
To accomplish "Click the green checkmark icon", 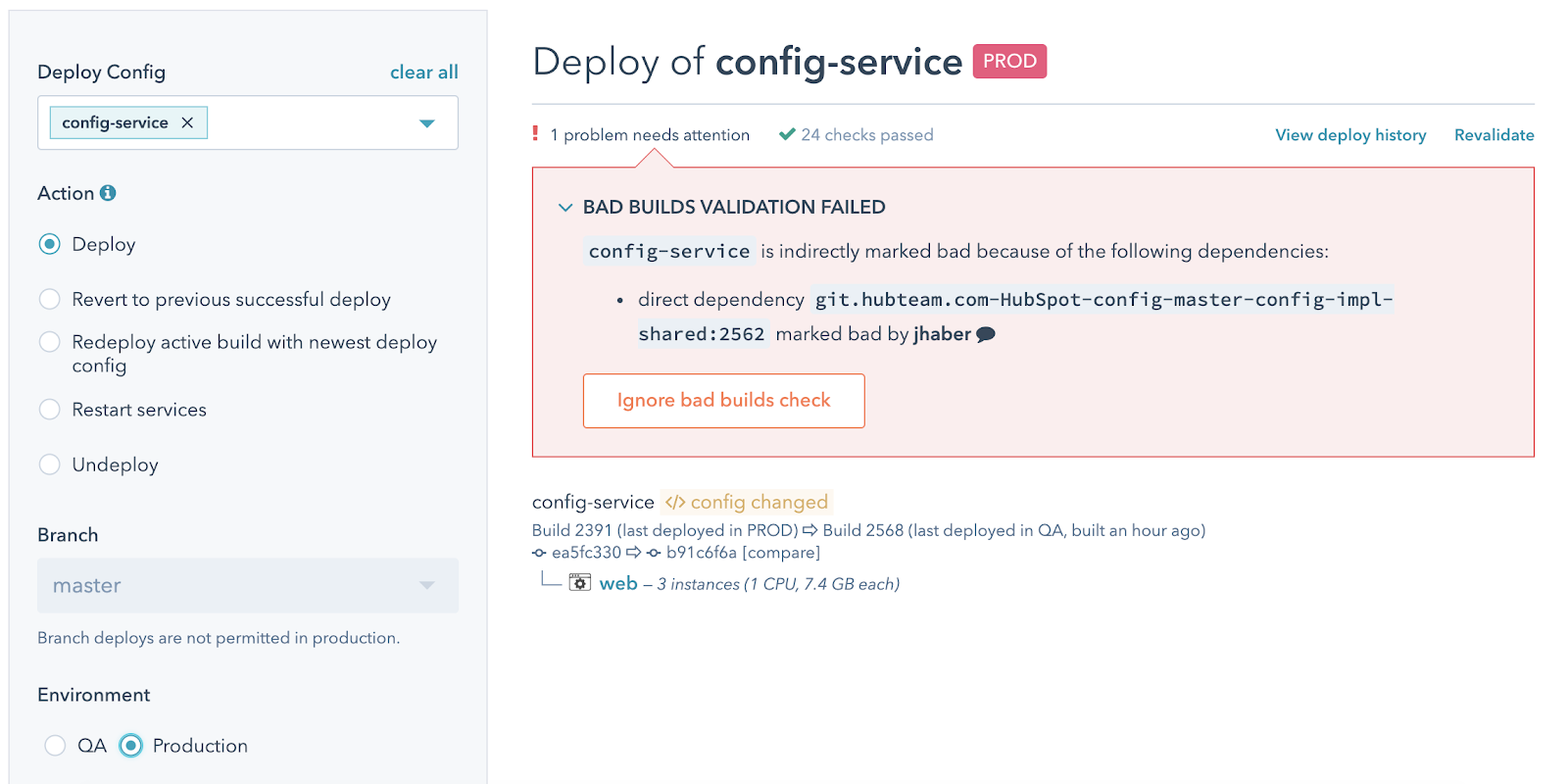I will pyautogui.click(x=787, y=134).
